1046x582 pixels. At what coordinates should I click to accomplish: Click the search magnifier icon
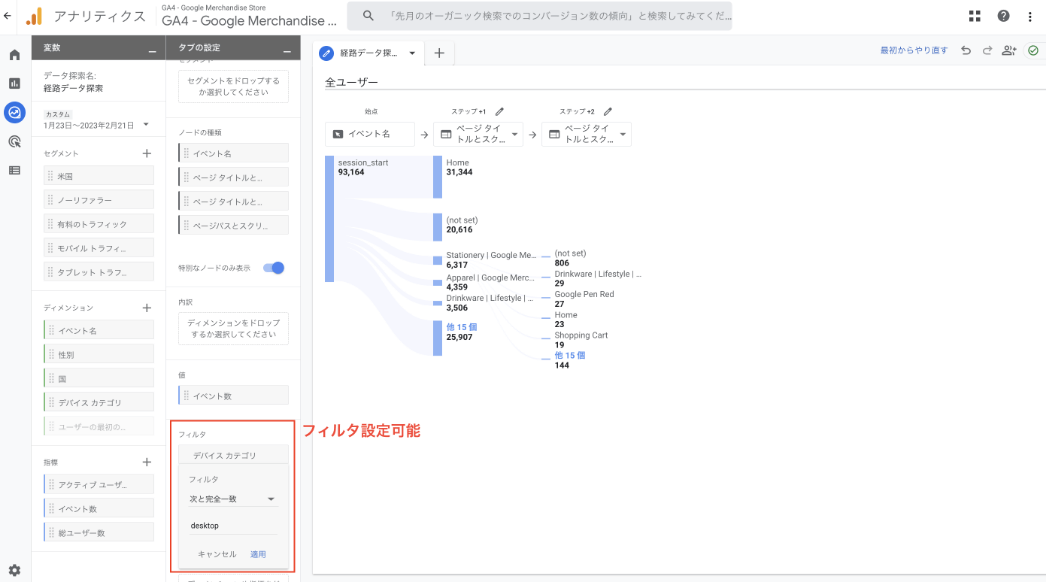coord(368,15)
